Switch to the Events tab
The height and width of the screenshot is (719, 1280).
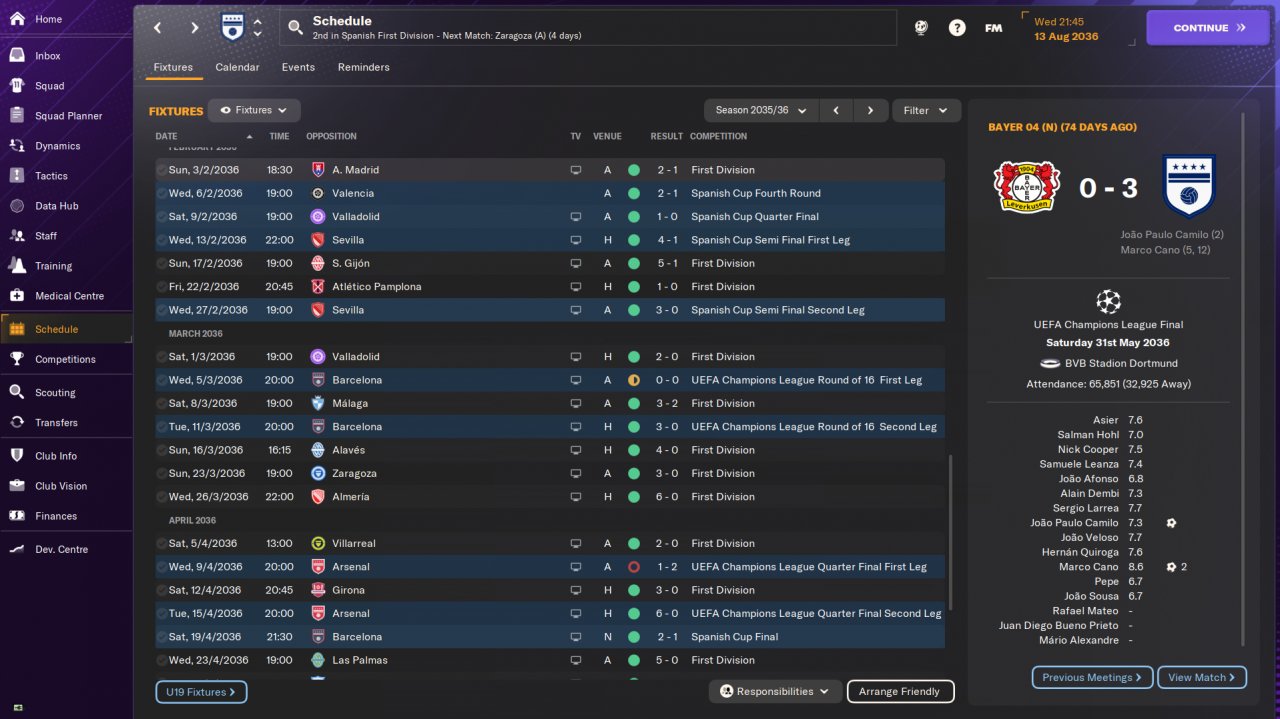pyautogui.click(x=298, y=67)
